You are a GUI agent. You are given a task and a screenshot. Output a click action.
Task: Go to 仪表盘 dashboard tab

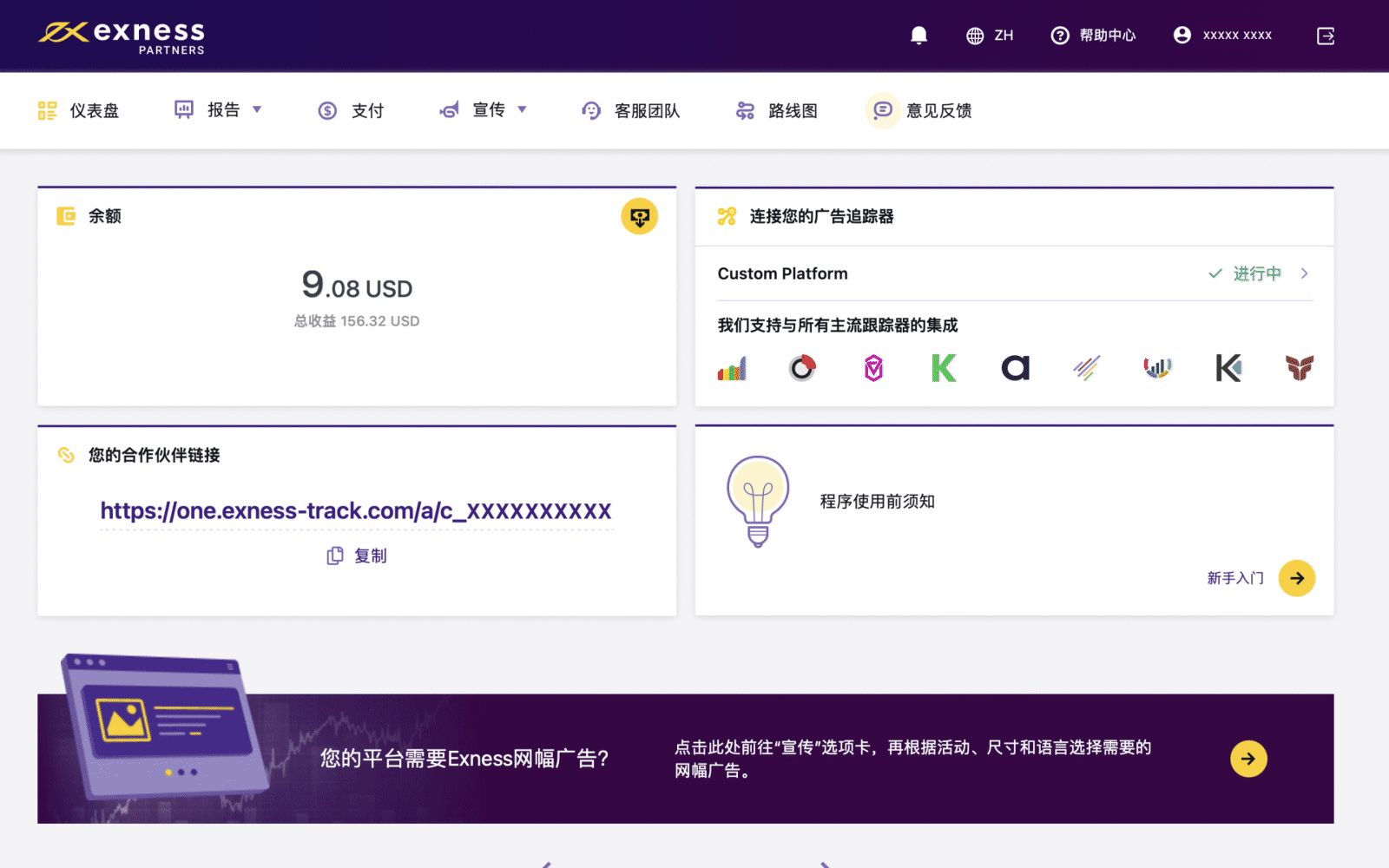click(x=94, y=110)
